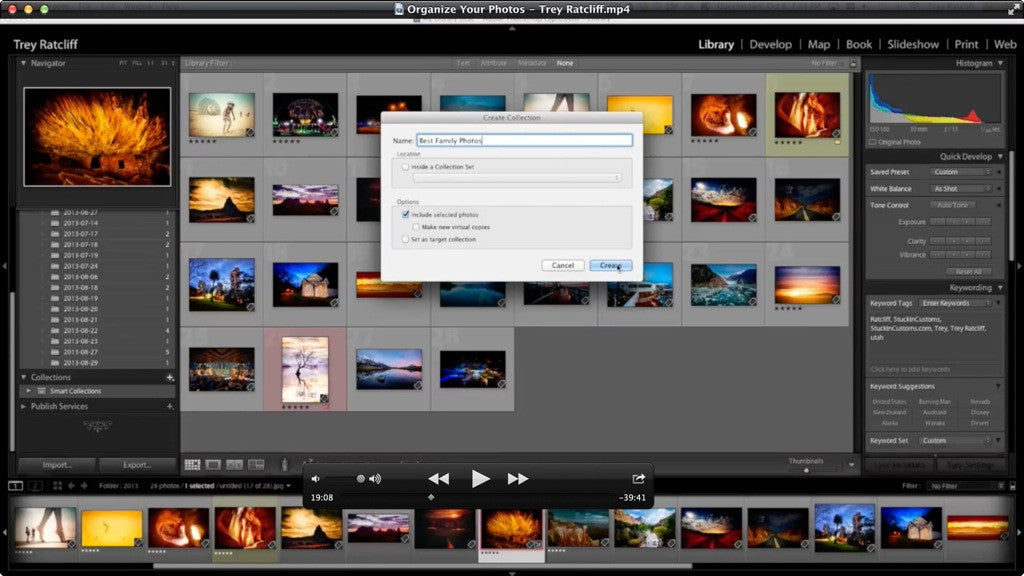
Task: Pick up the Painter spray can tool
Action: pos(284,465)
